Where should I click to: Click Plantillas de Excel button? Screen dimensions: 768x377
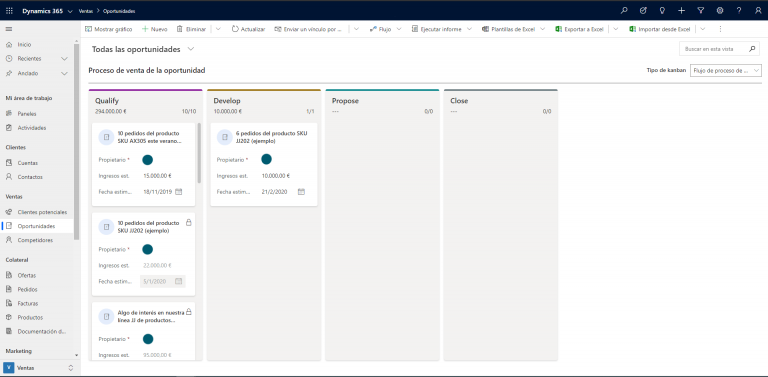pyautogui.click(x=508, y=29)
